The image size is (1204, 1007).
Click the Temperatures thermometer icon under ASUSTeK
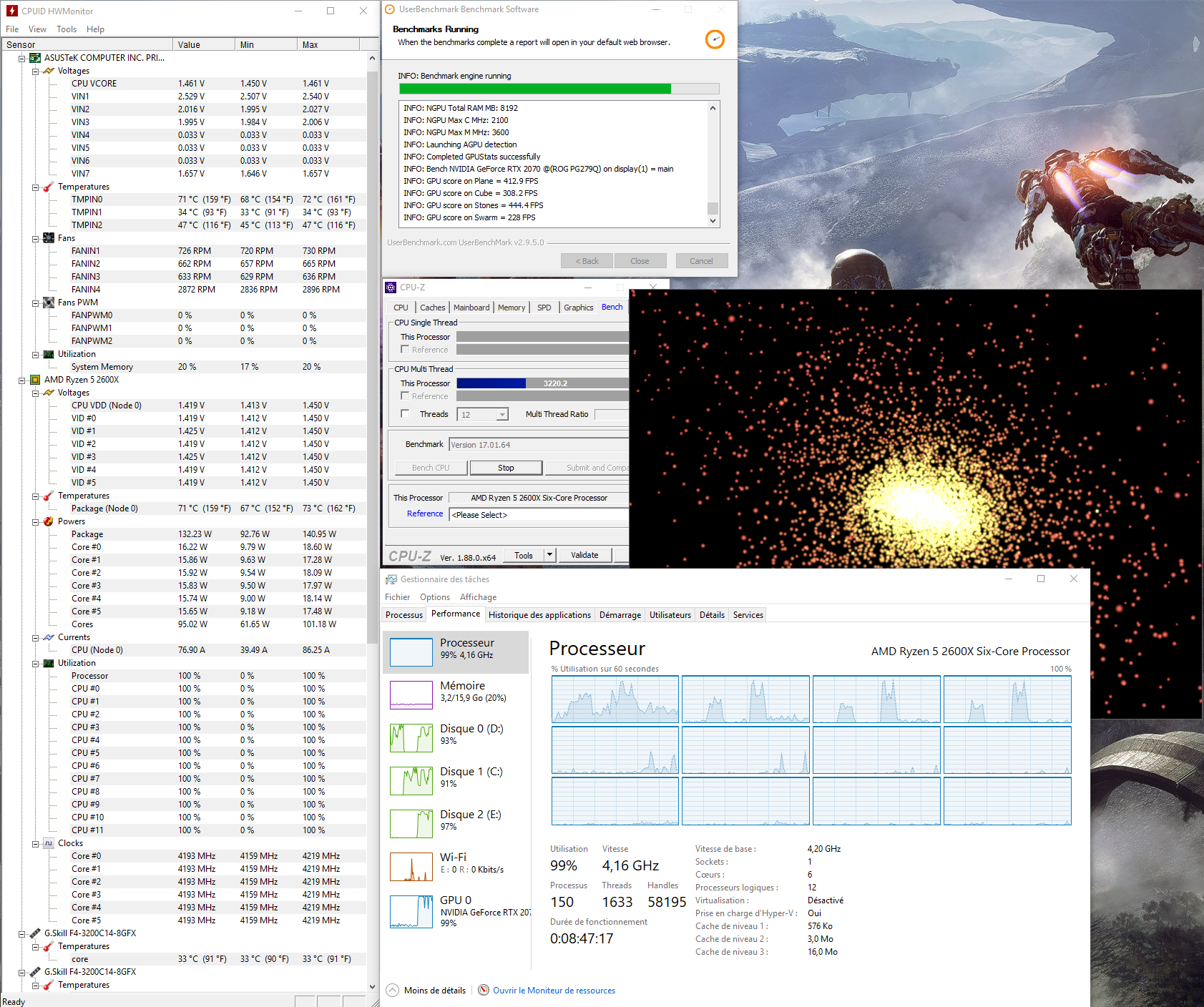coord(49,187)
